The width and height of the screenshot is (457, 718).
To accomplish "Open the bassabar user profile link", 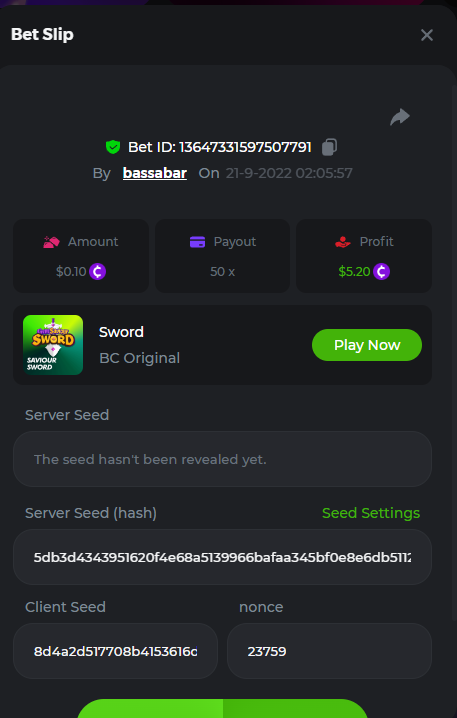I will [155, 173].
